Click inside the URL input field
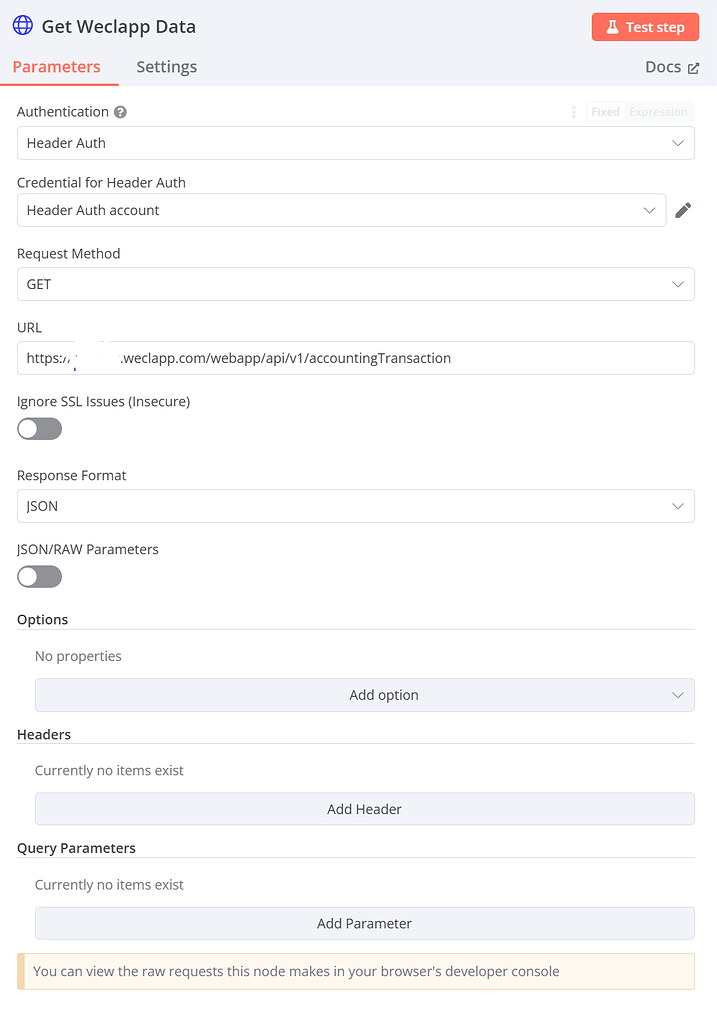 coord(355,357)
